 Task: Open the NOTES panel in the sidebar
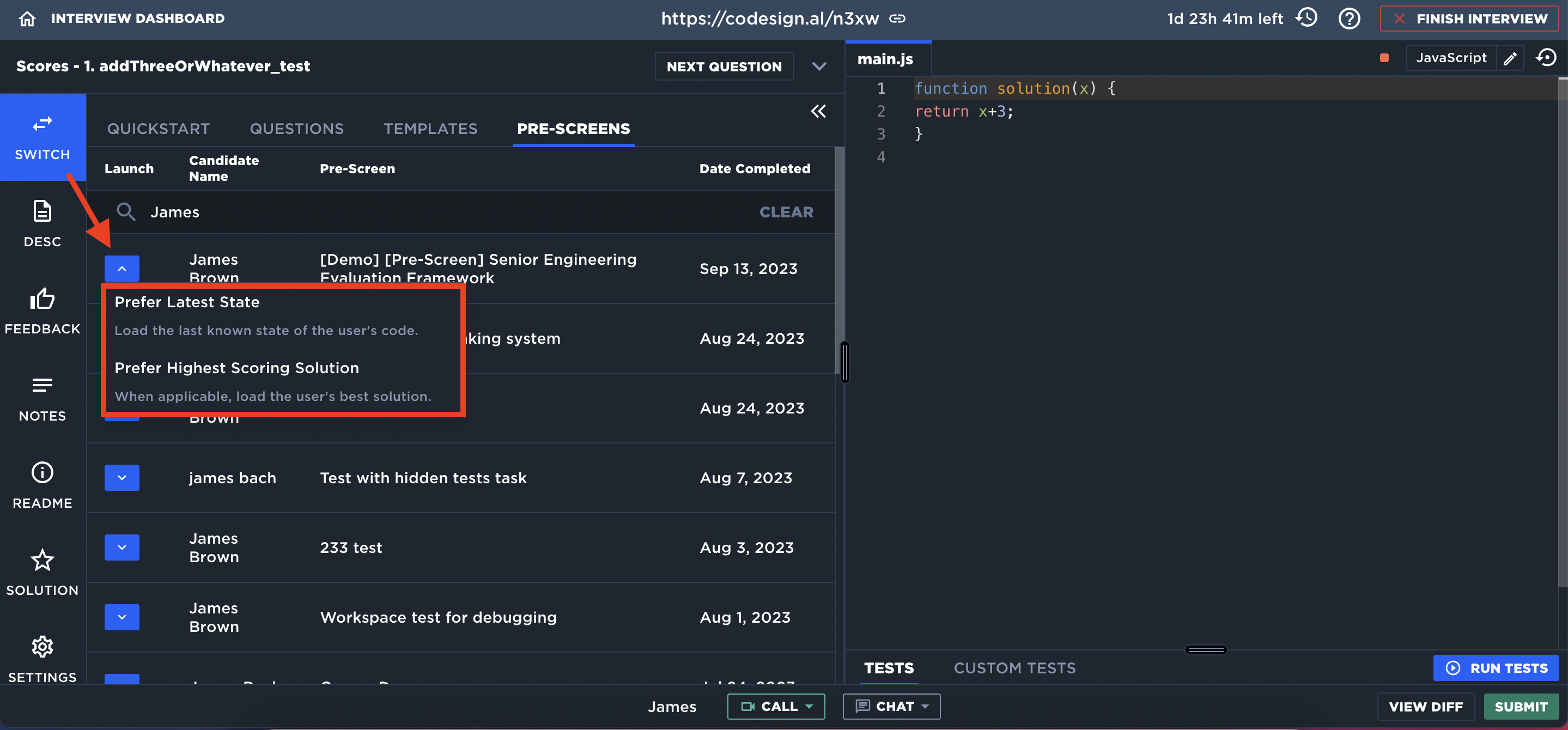[x=42, y=399]
